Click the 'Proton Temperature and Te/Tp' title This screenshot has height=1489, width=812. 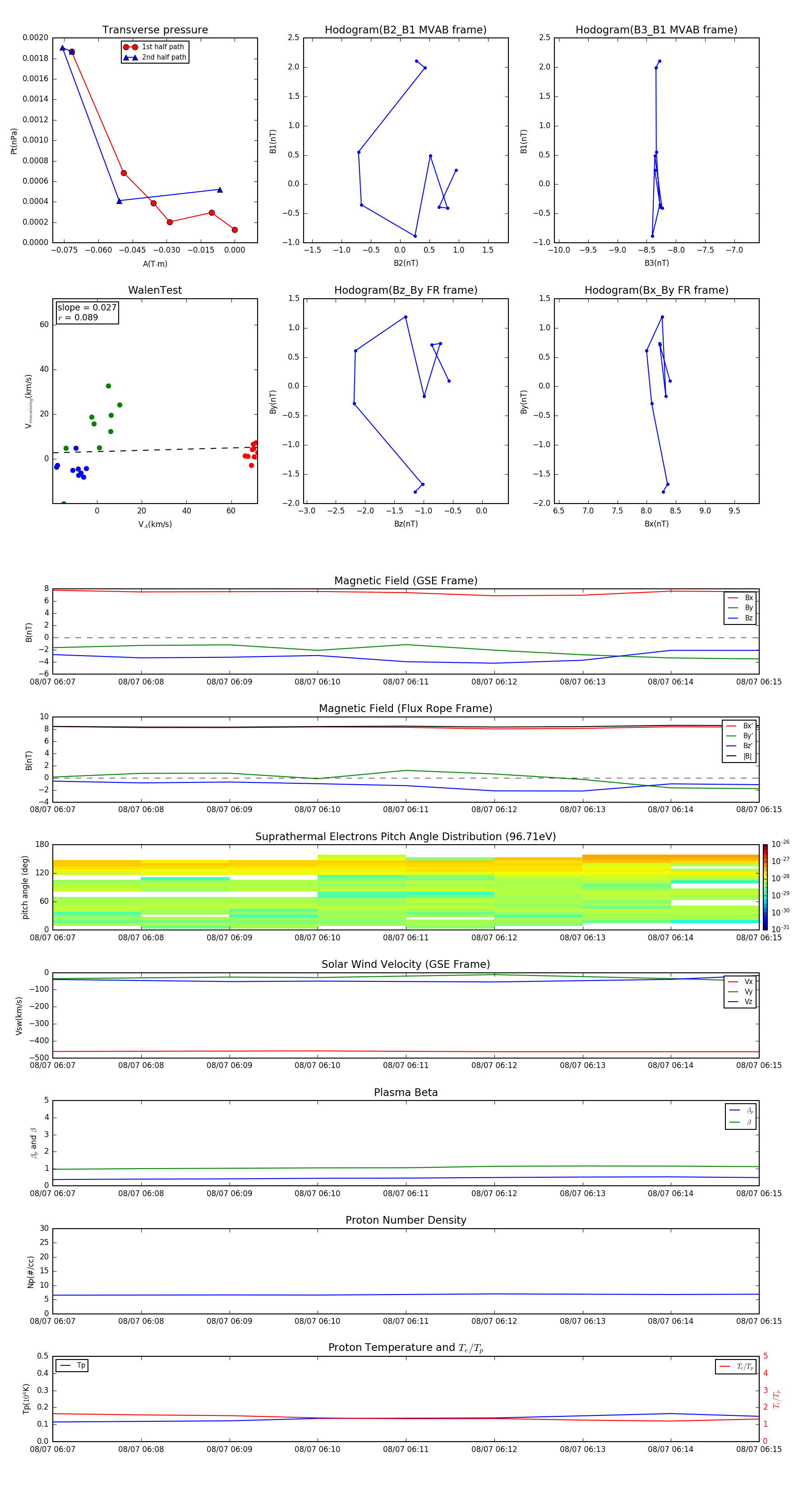point(406,1347)
